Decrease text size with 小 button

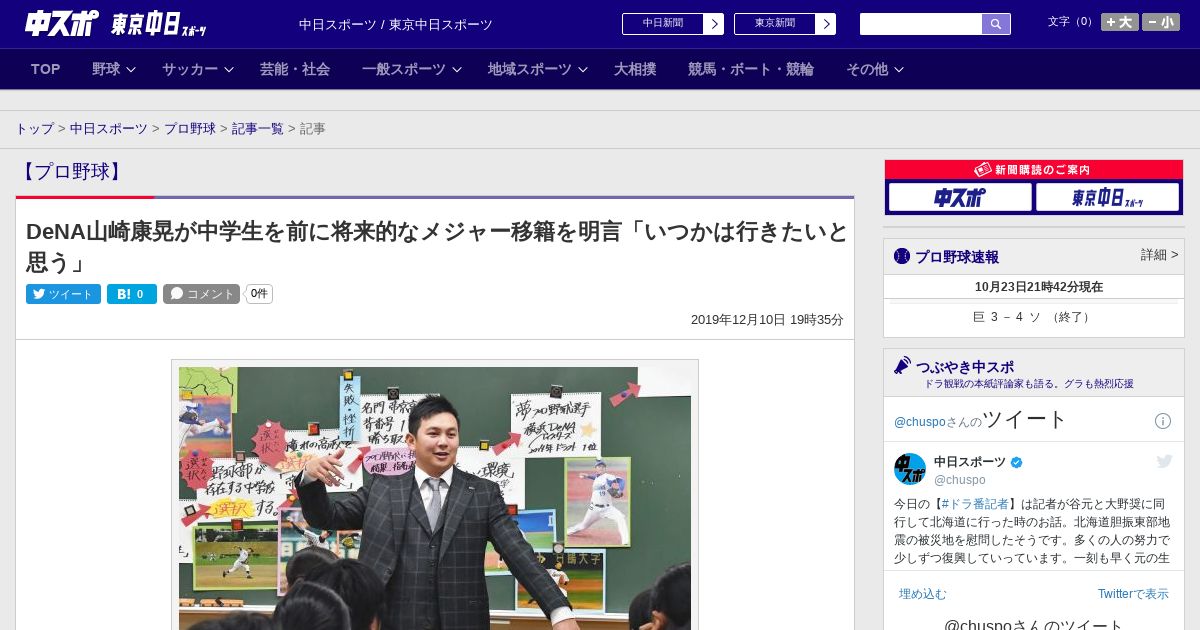pyautogui.click(x=1161, y=22)
